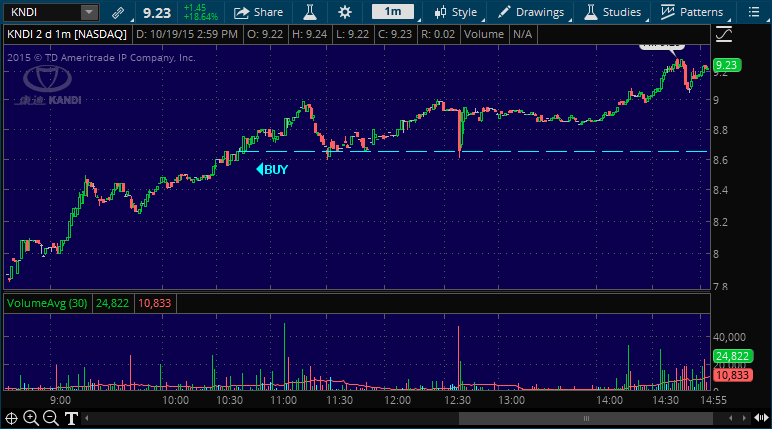The image size is (772, 429).
Task: Click the scroll right arrow at bottom right
Action: point(744,419)
